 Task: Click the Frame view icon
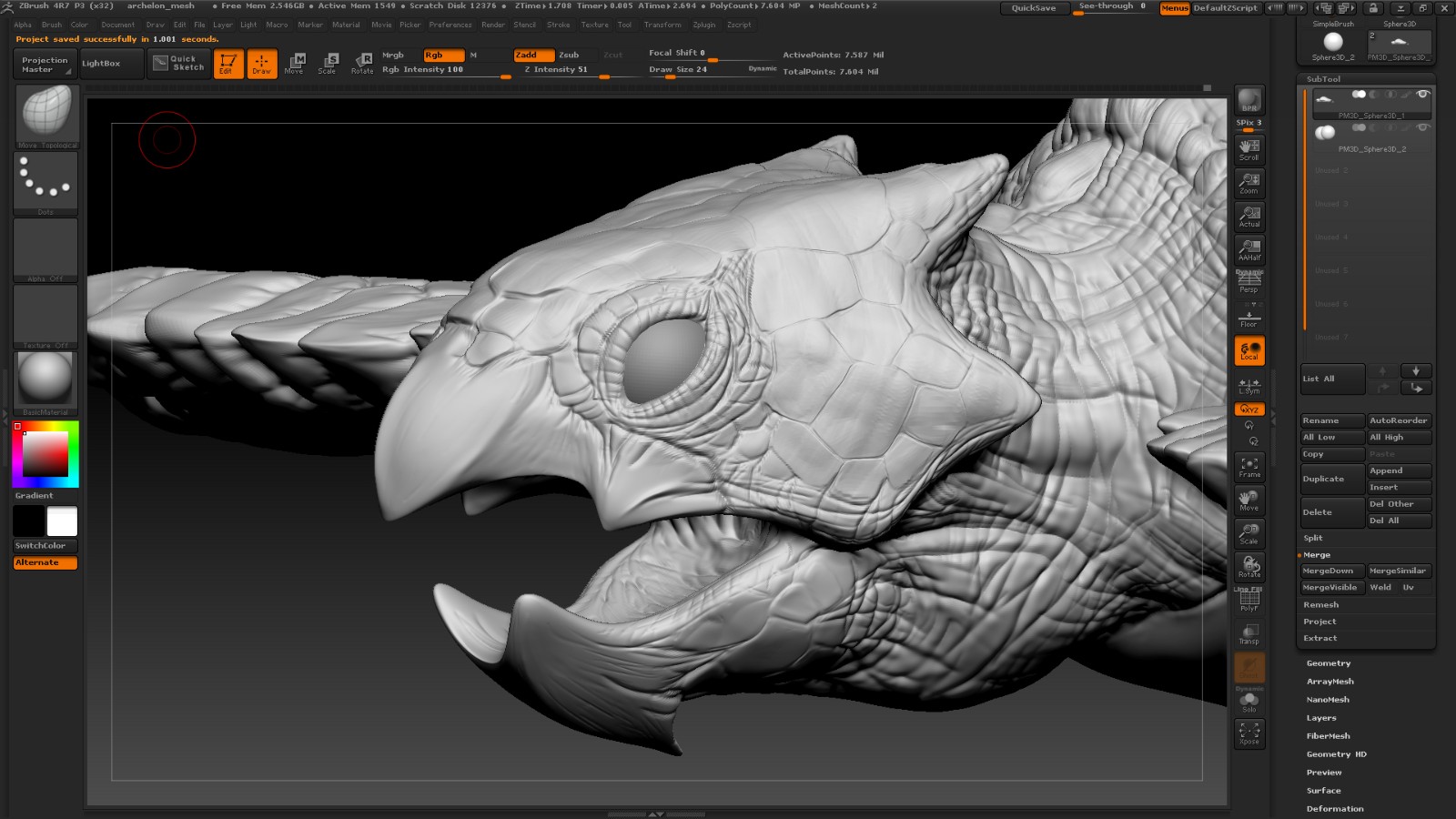coord(1249,467)
